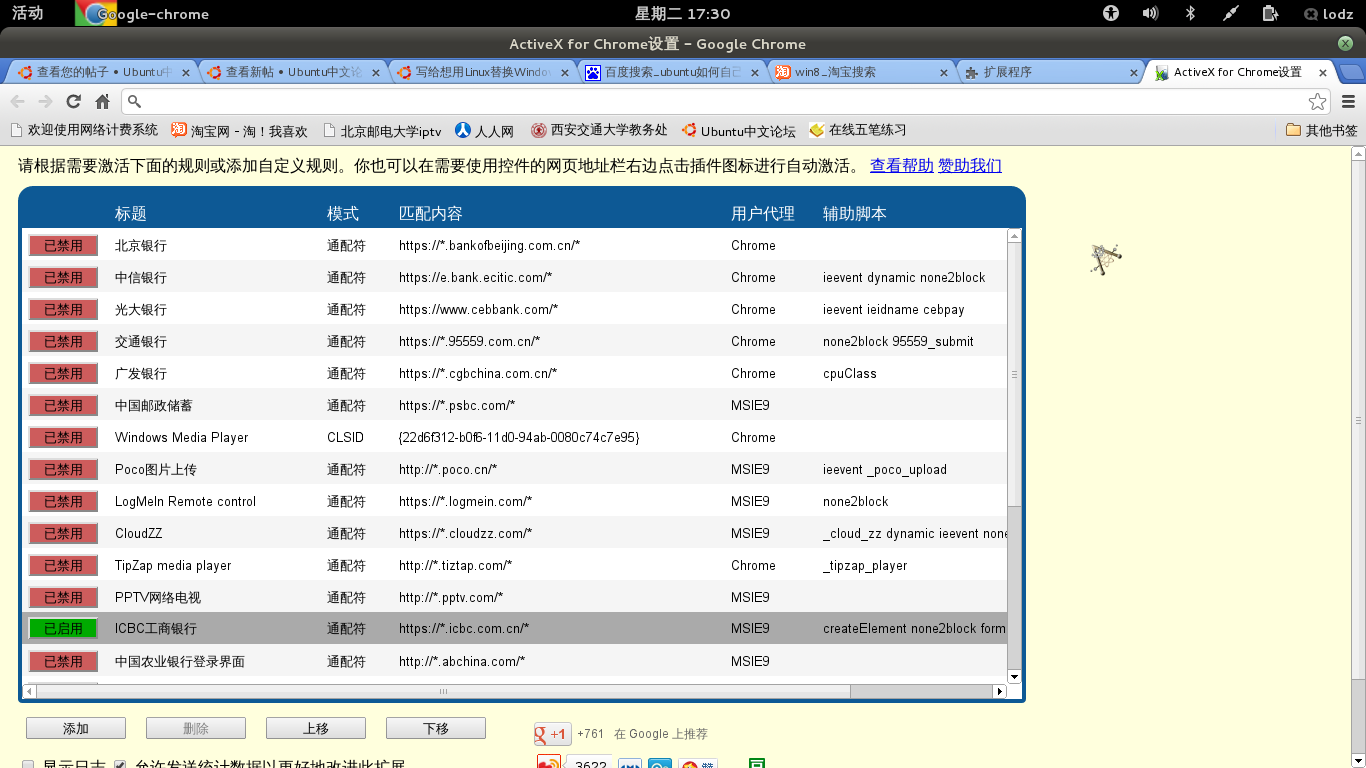Viewport: 1366px width, 768px height.
Task: Open the 人人网 bookmark
Action: pos(484,130)
